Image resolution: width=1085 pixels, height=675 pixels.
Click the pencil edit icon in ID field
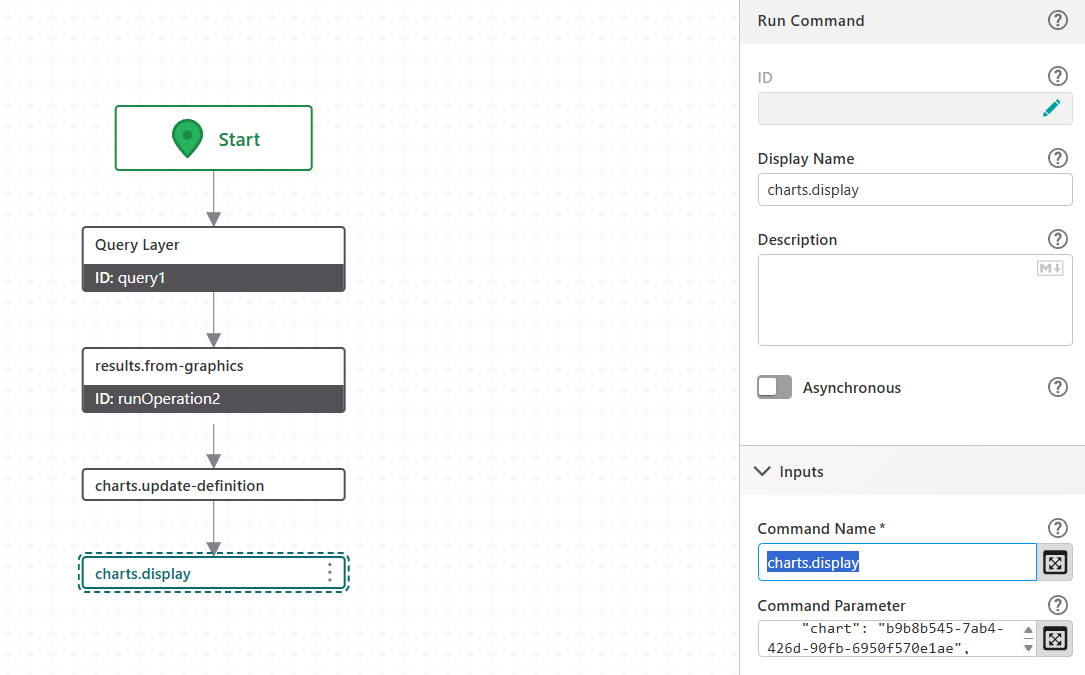[1051, 109]
